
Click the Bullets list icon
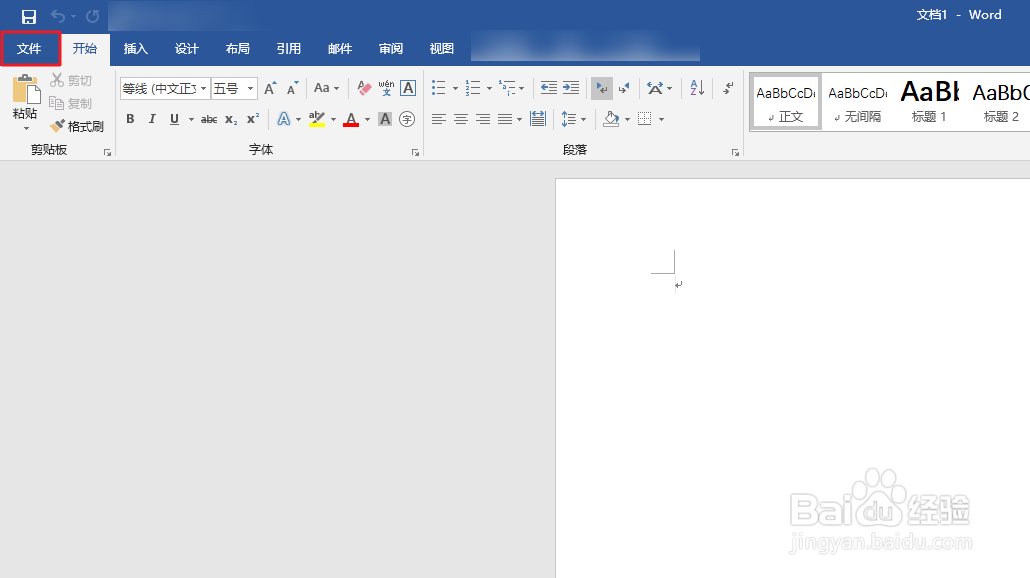tap(438, 88)
